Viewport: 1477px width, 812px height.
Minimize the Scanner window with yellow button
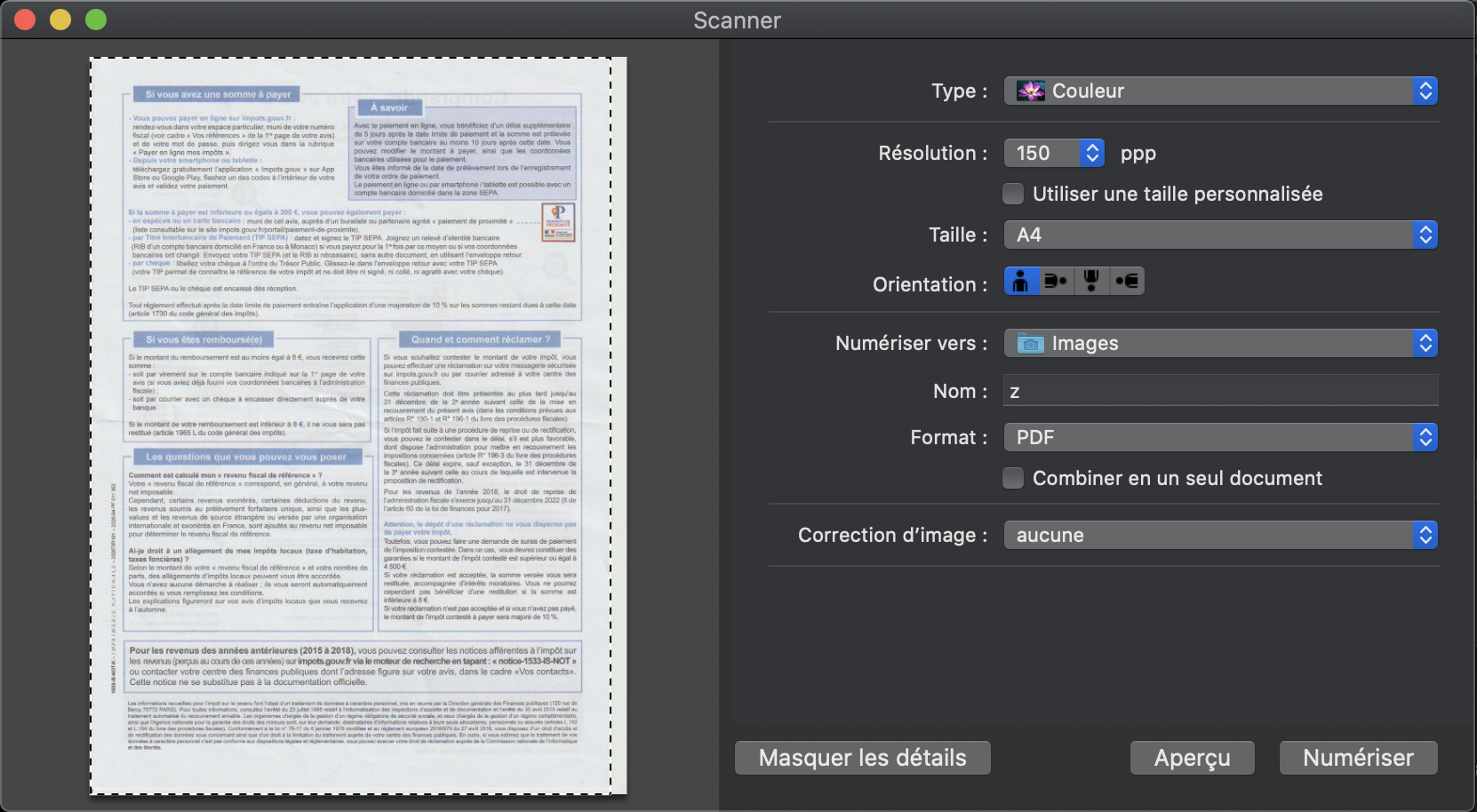[60, 20]
